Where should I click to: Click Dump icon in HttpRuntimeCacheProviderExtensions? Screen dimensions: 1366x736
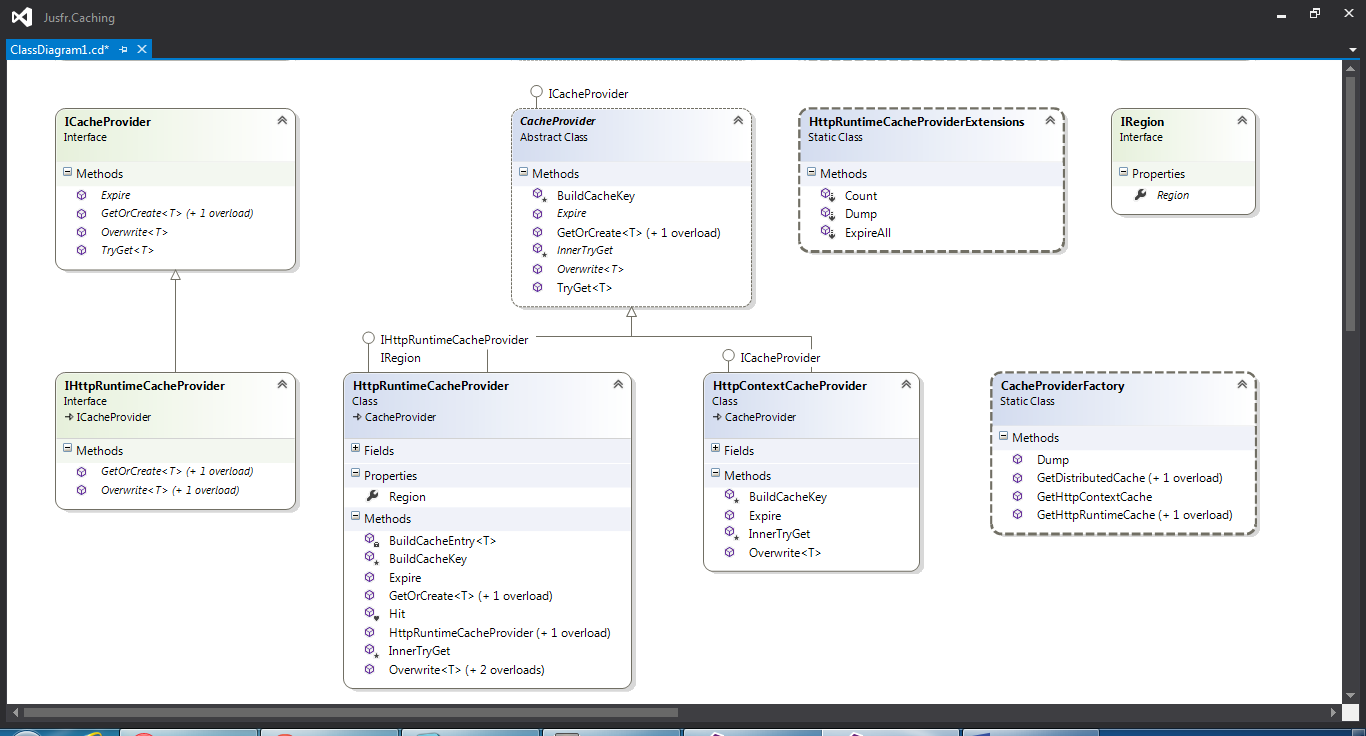click(827, 213)
